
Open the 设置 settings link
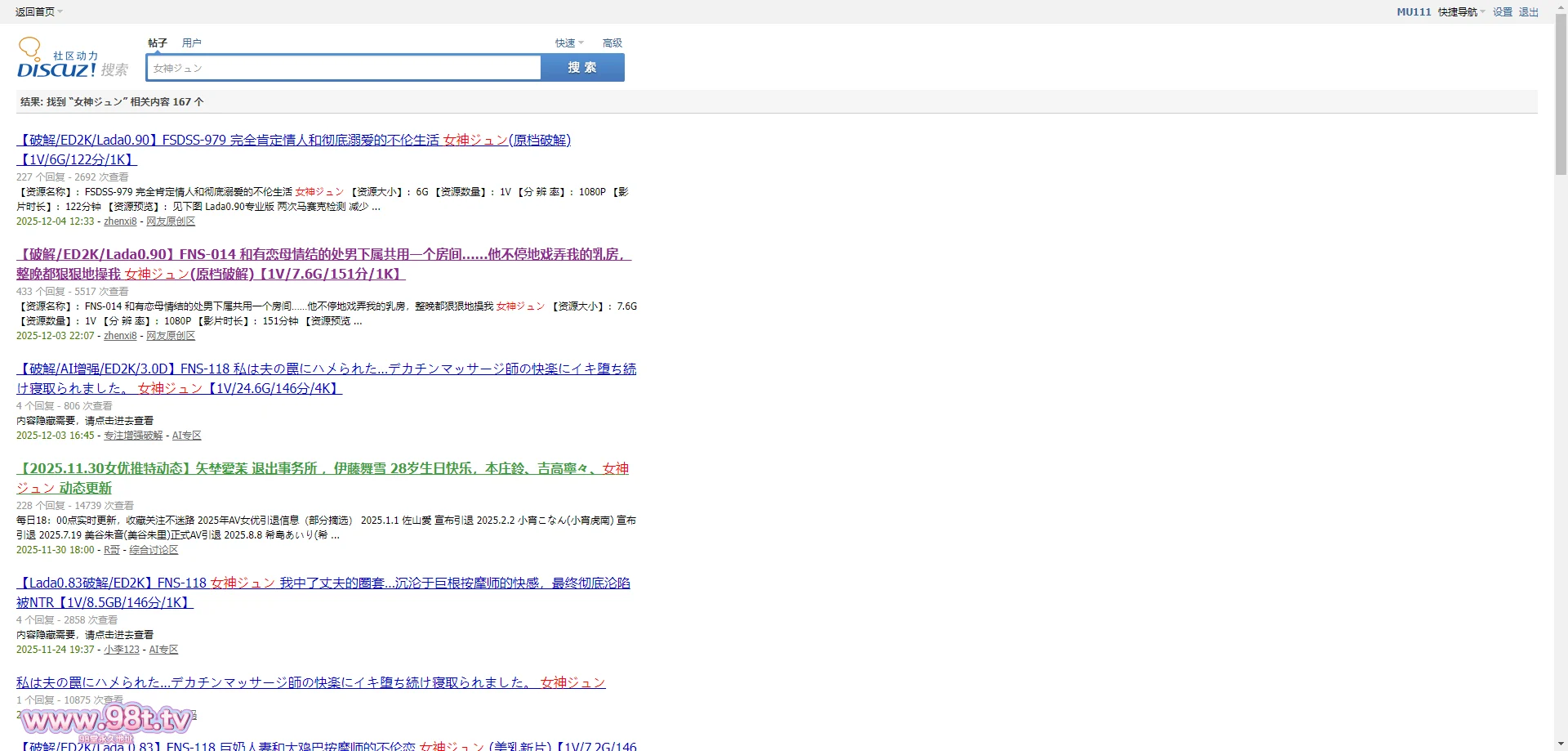tap(1502, 11)
